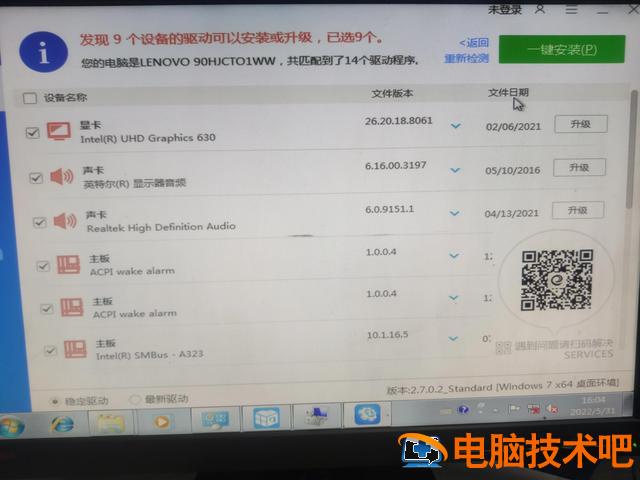
Task: Open the blue box app in taskbar
Action: click(266, 418)
